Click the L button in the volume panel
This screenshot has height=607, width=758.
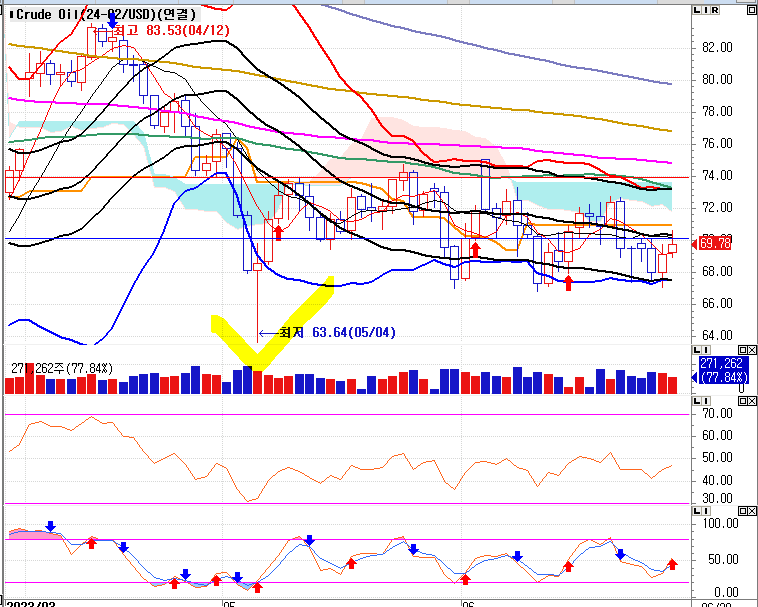click(697, 349)
